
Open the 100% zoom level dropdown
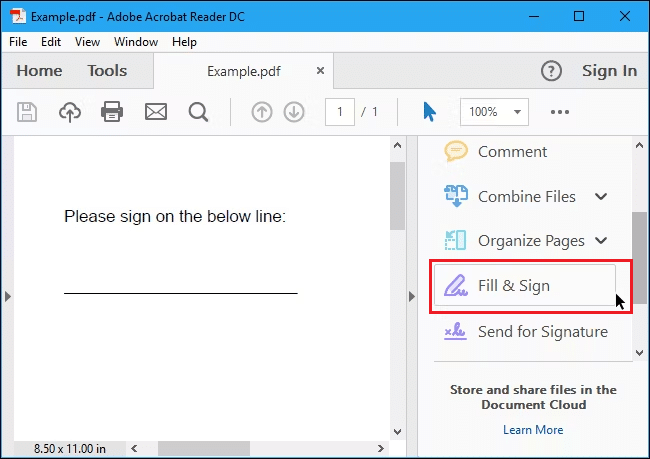click(493, 112)
